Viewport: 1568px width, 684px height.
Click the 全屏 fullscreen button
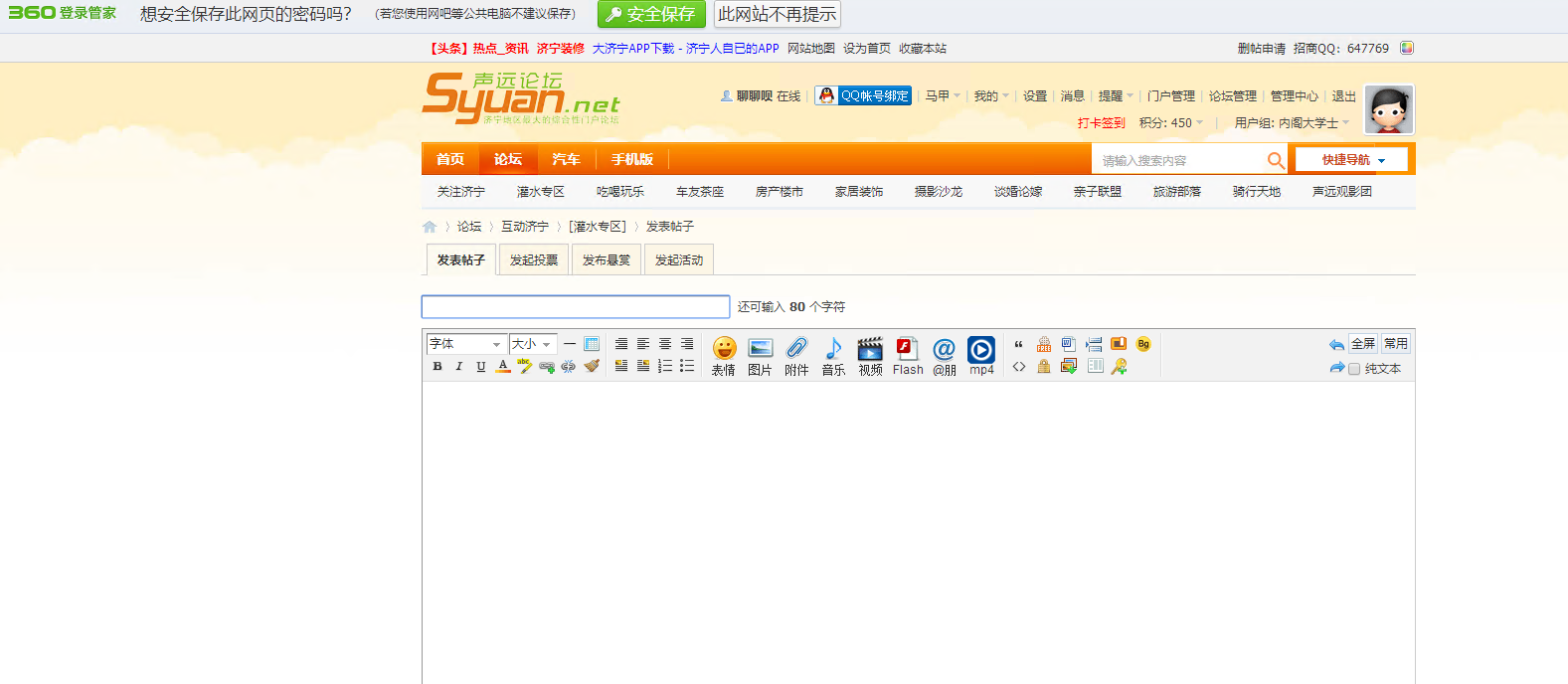[1363, 344]
